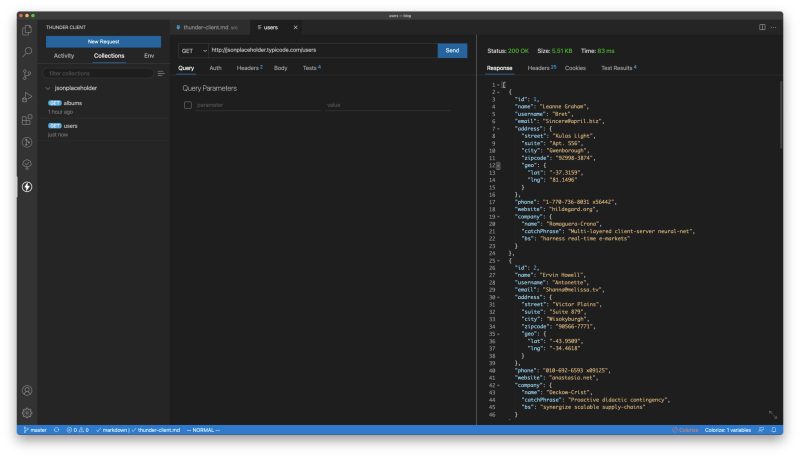
Task: Open the Search view in activity bar
Action: pyautogui.click(x=27, y=52)
